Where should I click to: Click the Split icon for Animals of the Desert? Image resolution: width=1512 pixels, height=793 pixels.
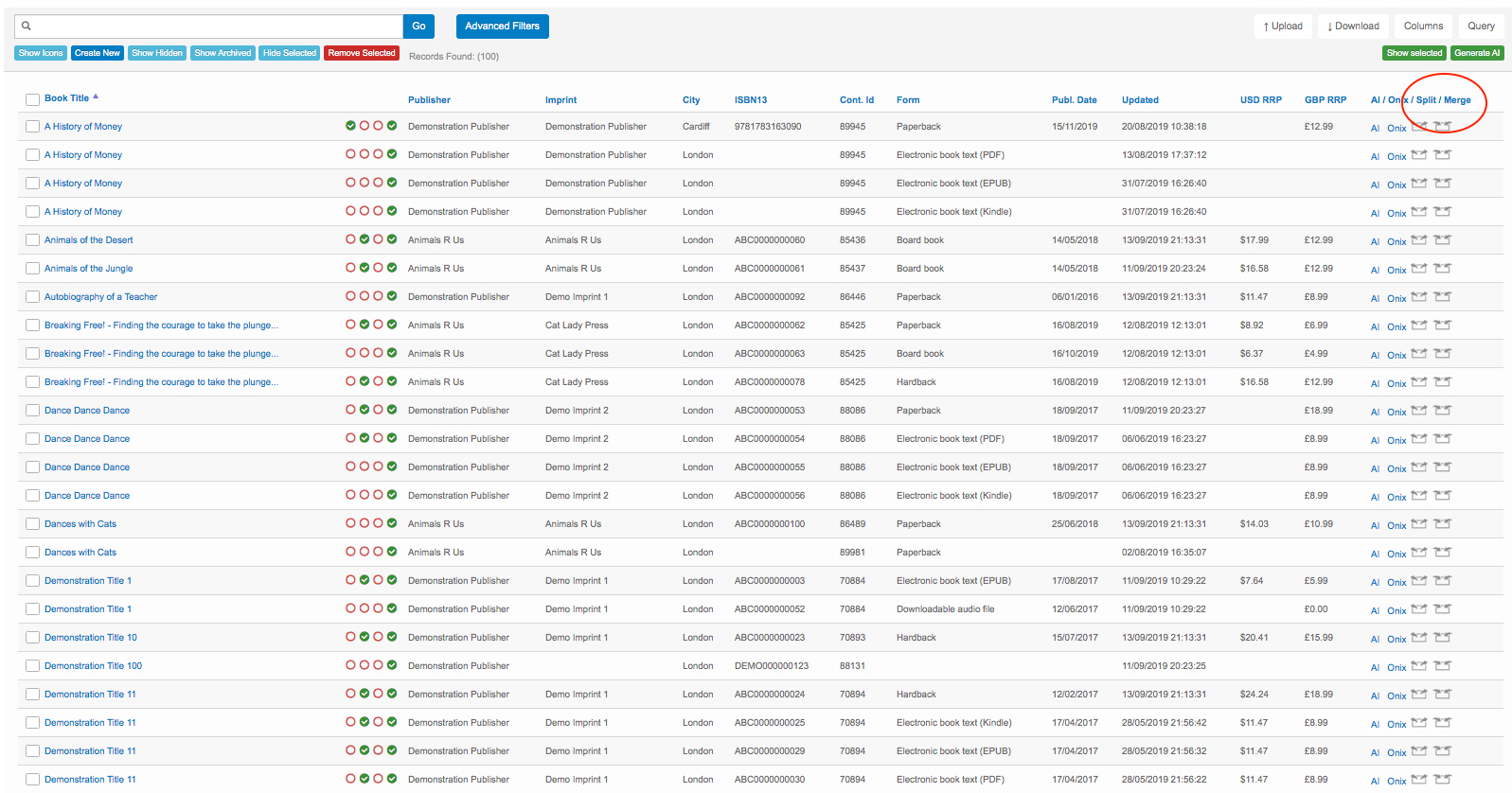(1418, 240)
